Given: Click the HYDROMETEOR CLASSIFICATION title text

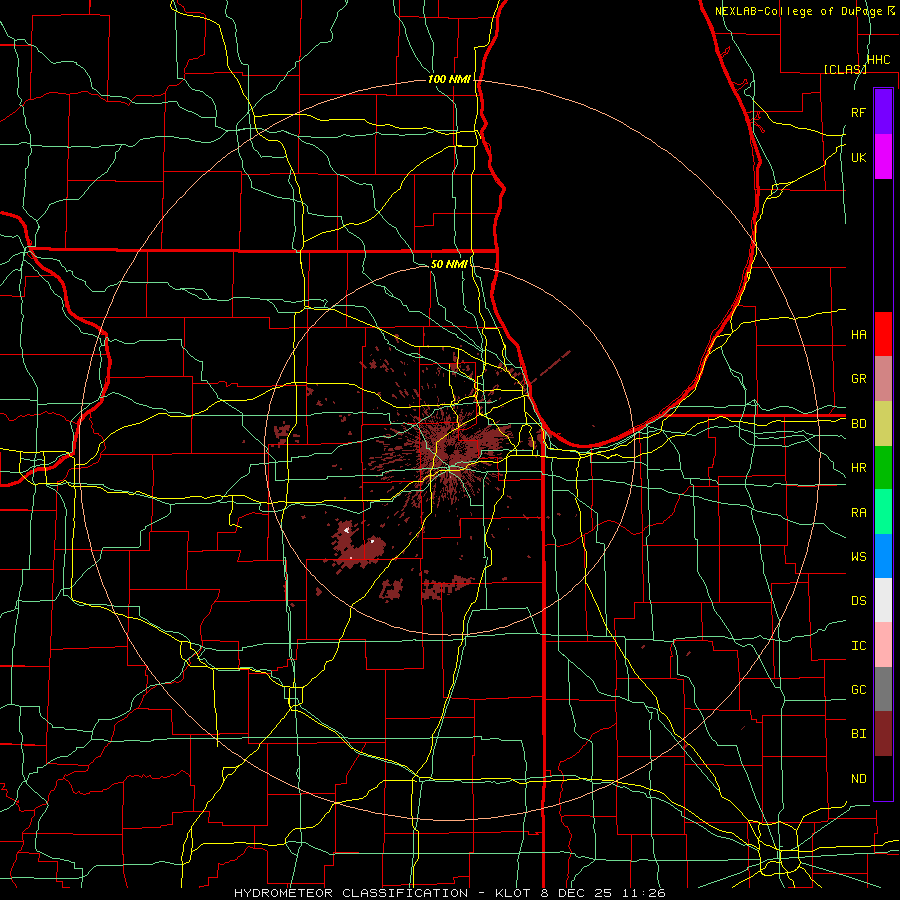Looking at the screenshot, I should tap(351, 893).
